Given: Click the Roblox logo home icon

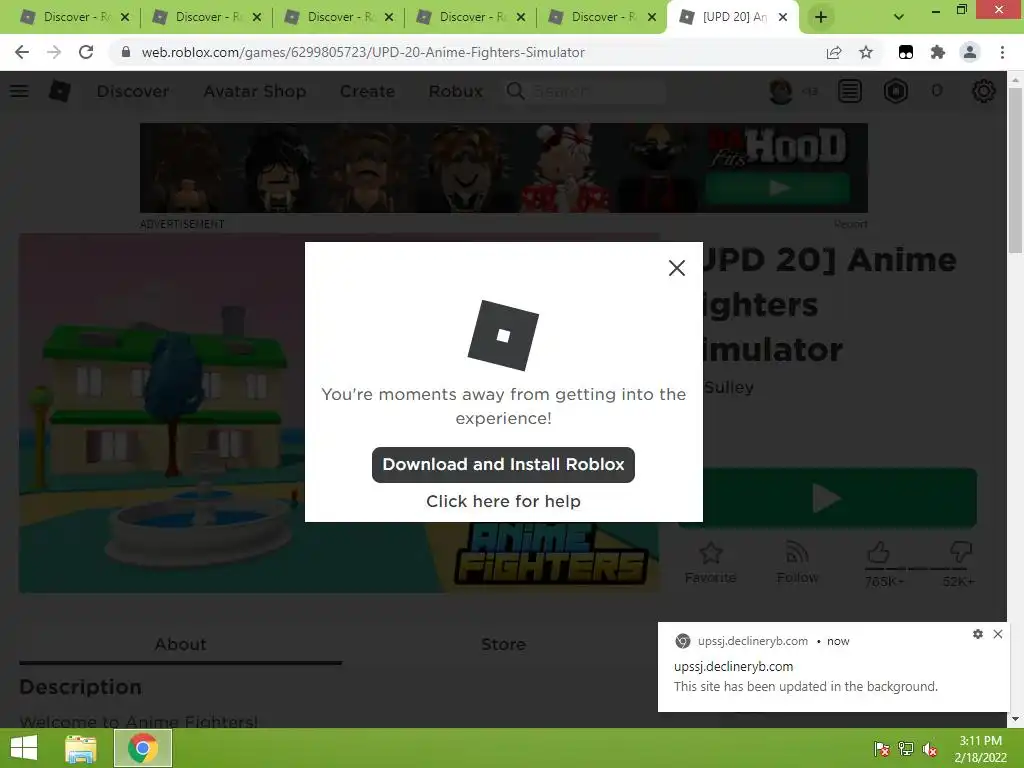Looking at the screenshot, I should [x=59, y=91].
